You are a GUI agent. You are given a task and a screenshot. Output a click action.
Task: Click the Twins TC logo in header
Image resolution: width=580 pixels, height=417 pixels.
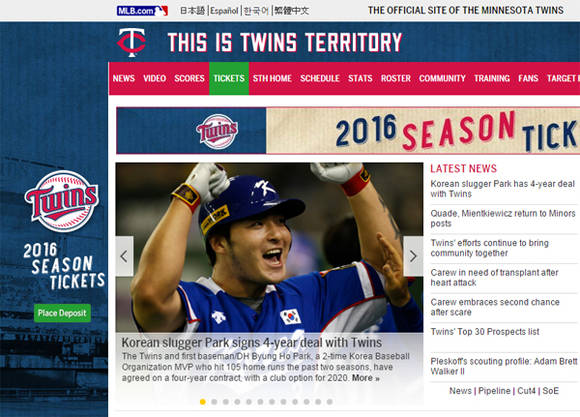132,42
